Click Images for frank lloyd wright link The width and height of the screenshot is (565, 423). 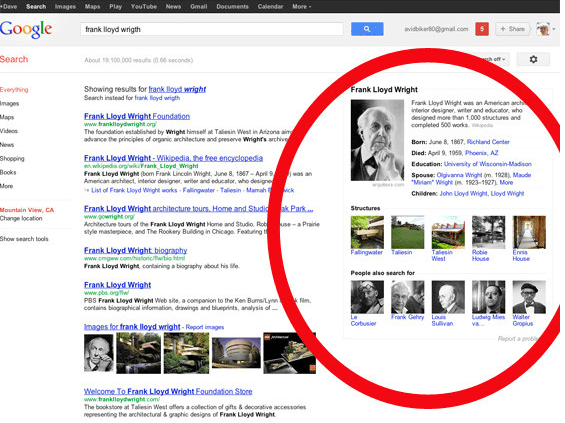(132, 327)
